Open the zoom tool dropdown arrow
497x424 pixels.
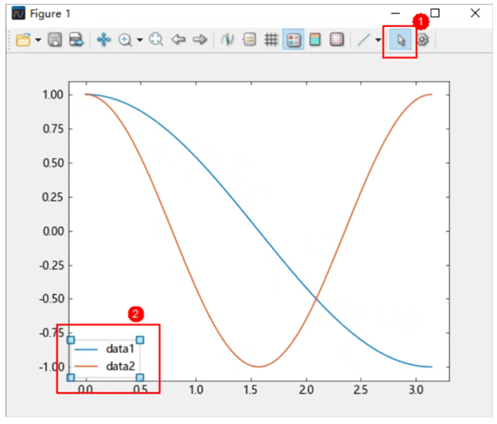[x=140, y=40]
